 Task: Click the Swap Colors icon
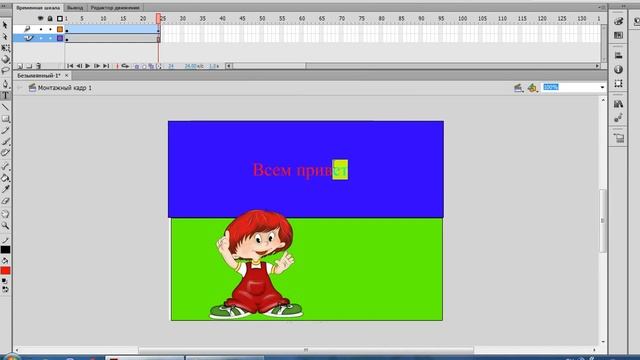tap(5, 289)
